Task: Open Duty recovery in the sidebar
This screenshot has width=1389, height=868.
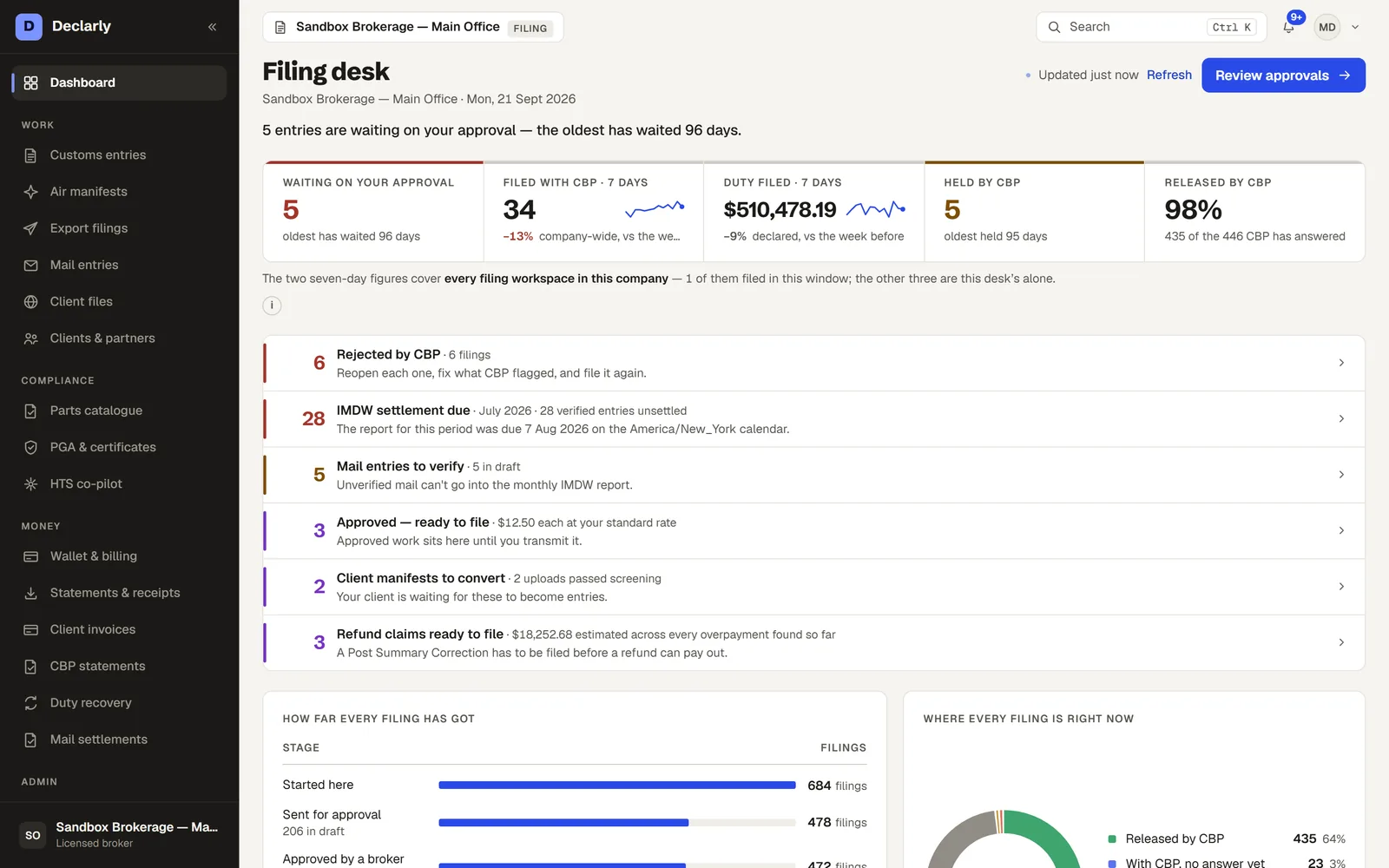Action: click(119, 703)
